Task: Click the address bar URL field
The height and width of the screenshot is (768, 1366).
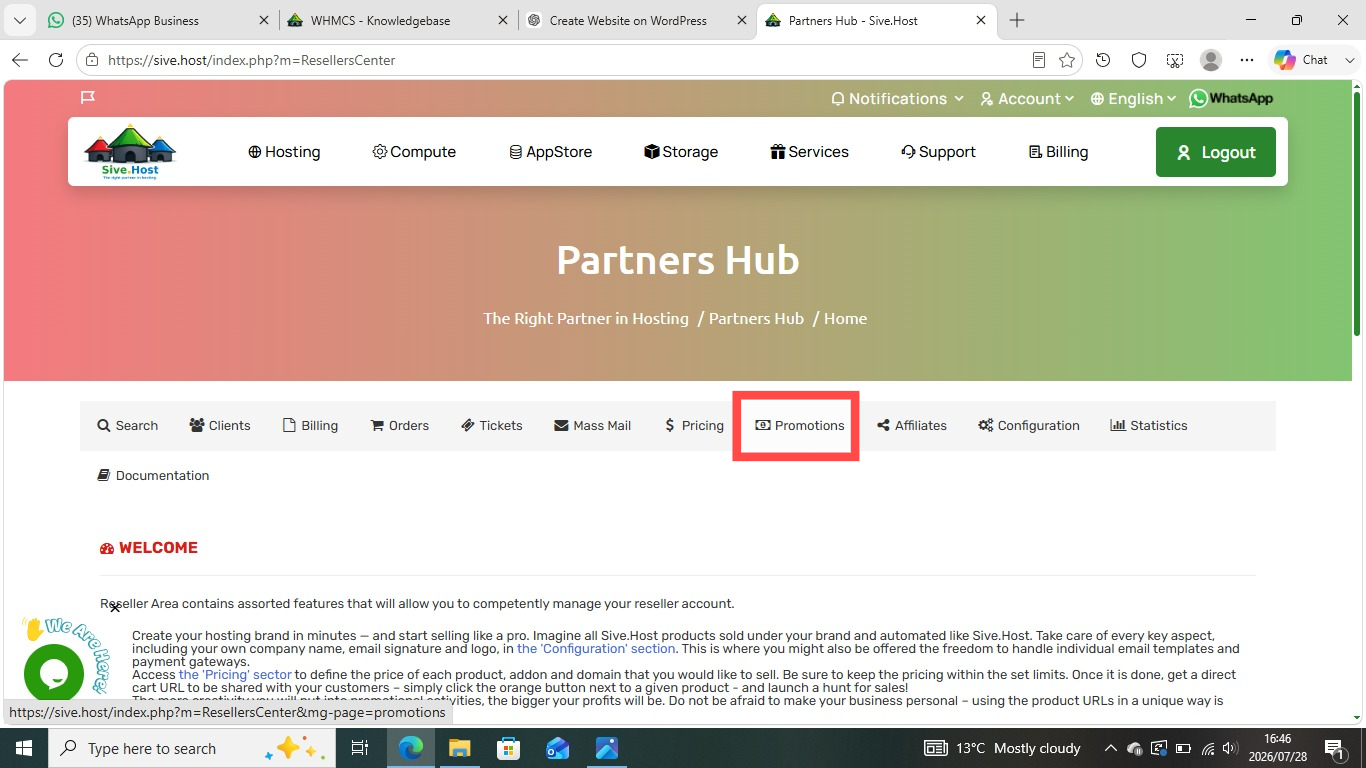Action: 560,60
